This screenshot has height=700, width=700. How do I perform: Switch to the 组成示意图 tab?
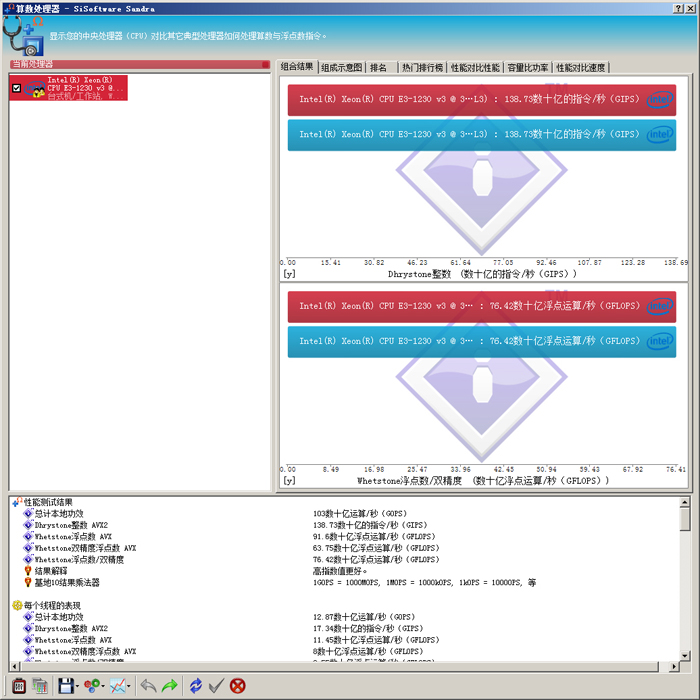342,67
